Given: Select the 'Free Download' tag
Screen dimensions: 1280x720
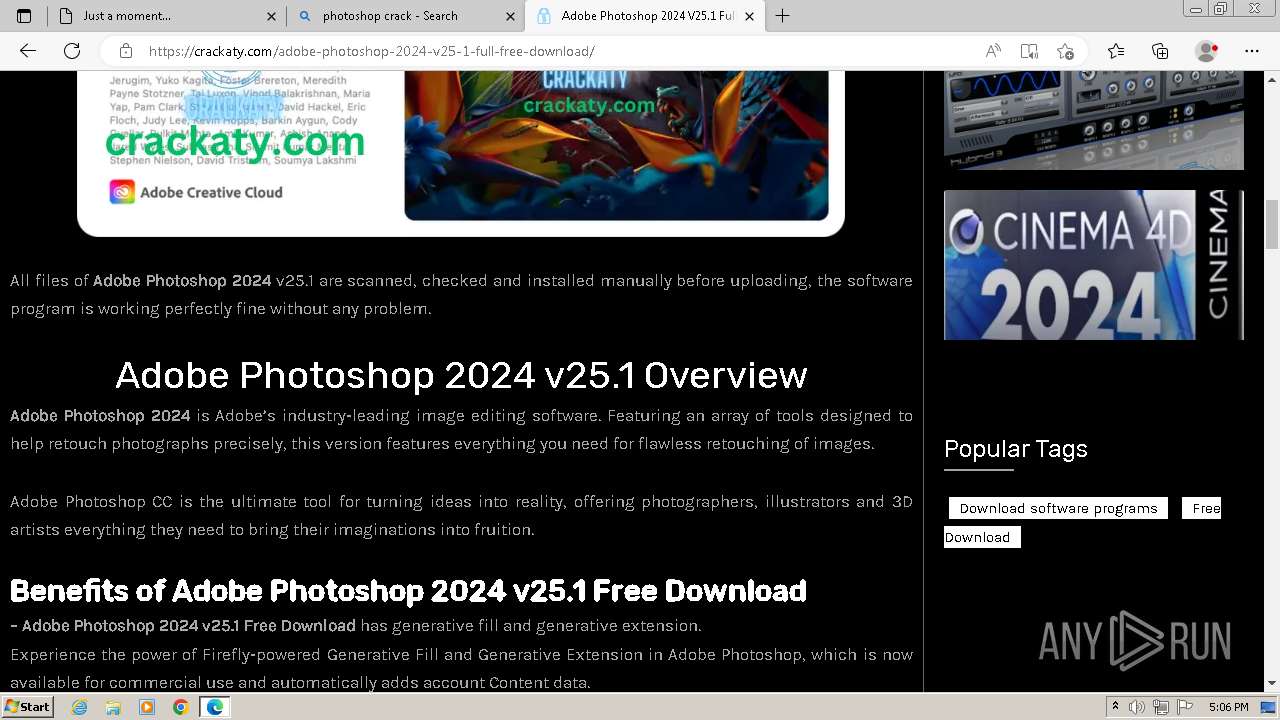Looking at the screenshot, I should (1082, 522).
